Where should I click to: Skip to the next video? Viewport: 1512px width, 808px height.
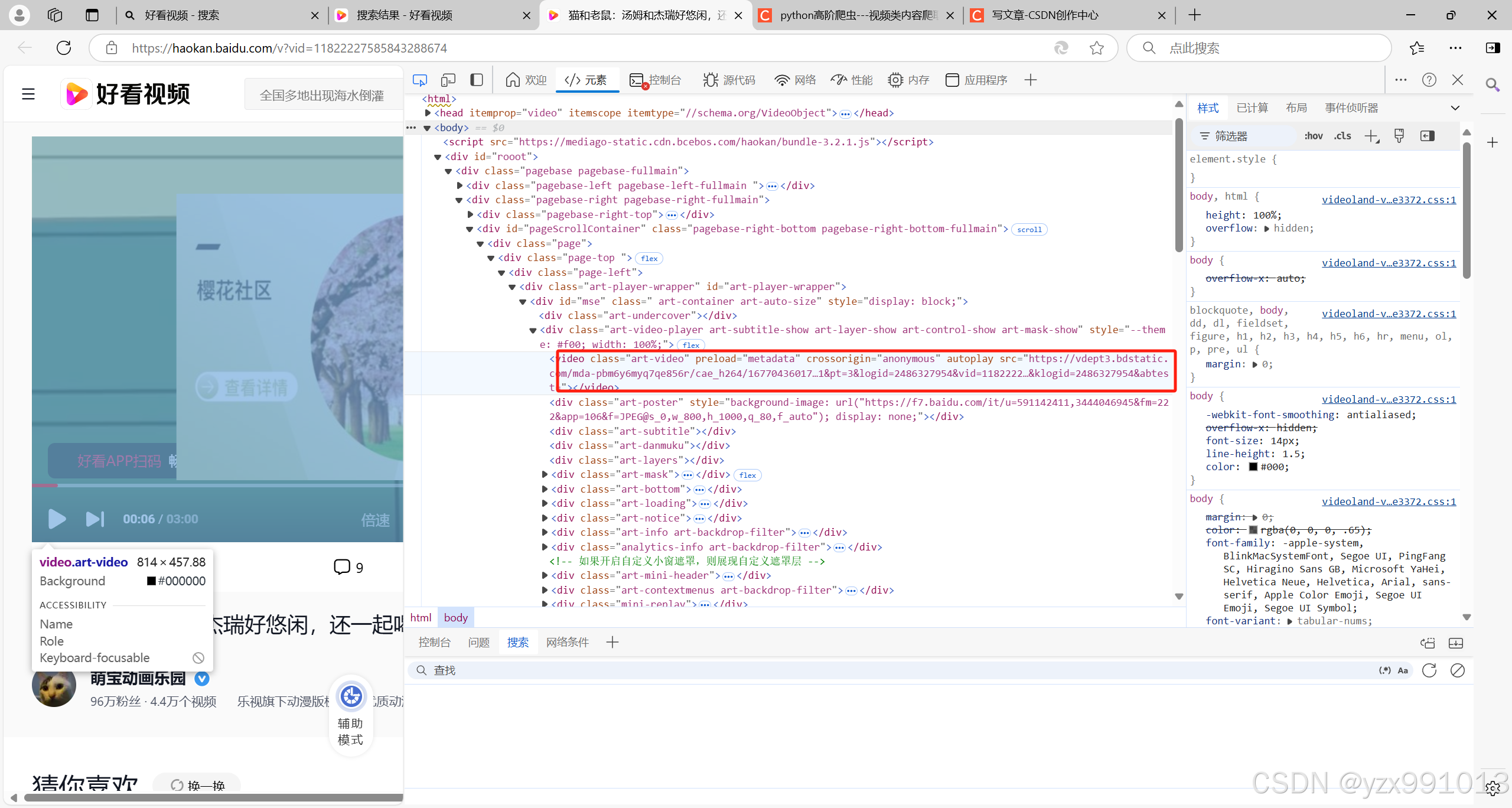tap(94, 519)
